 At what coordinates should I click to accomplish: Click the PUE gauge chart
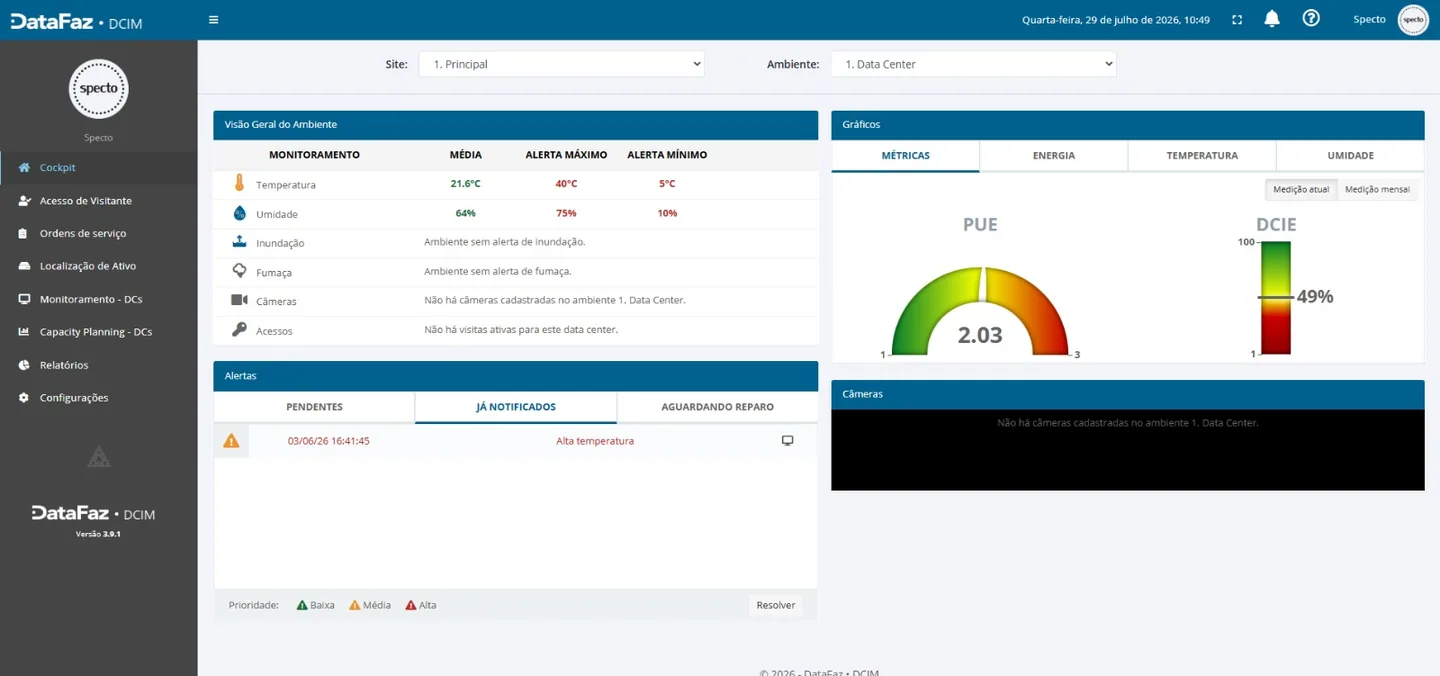pyautogui.click(x=980, y=311)
